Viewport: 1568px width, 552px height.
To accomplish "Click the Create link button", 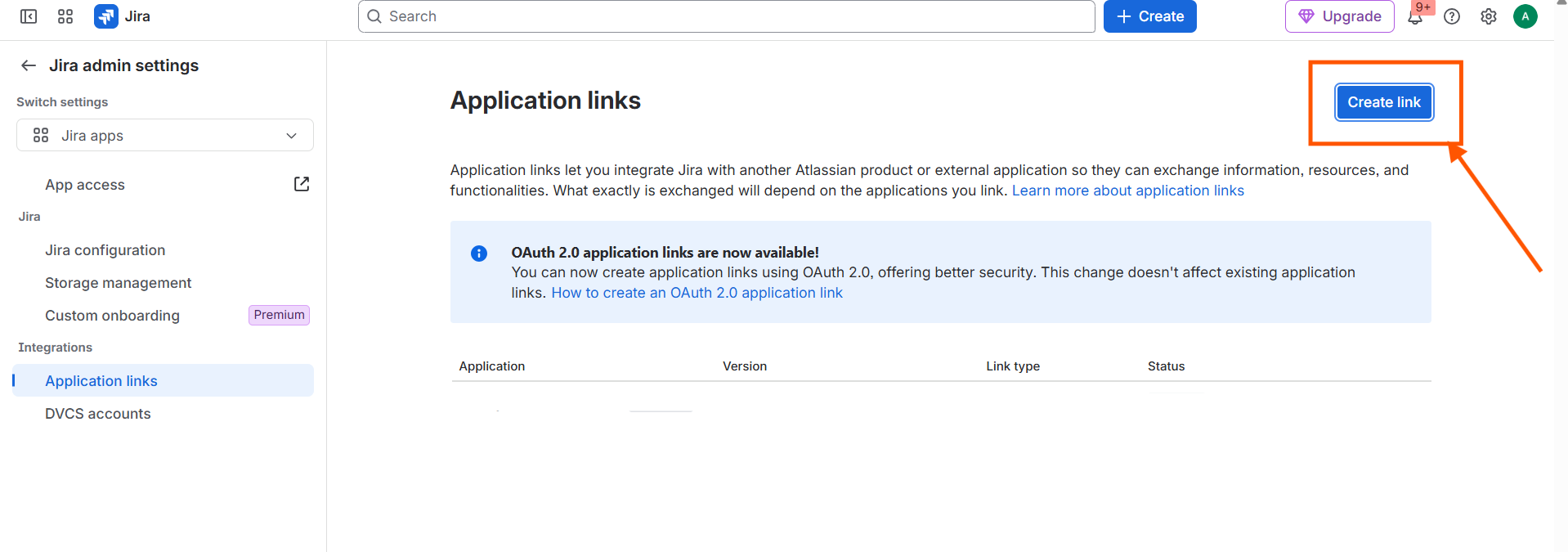I will [1384, 102].
